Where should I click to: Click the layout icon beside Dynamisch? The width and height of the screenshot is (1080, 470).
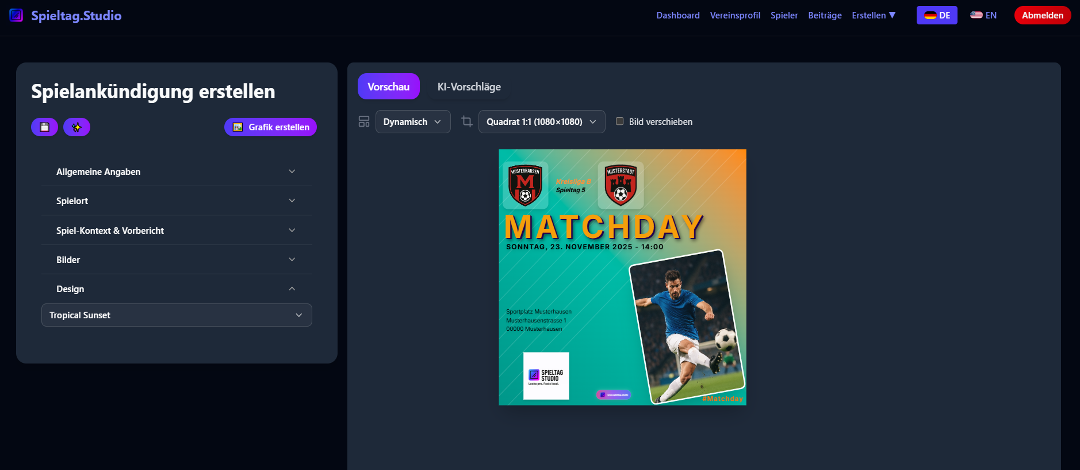[x=364, y=121]
